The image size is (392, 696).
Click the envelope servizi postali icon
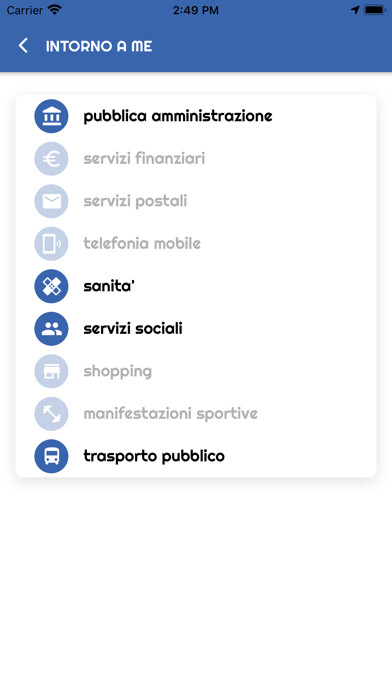coord(51,201)
